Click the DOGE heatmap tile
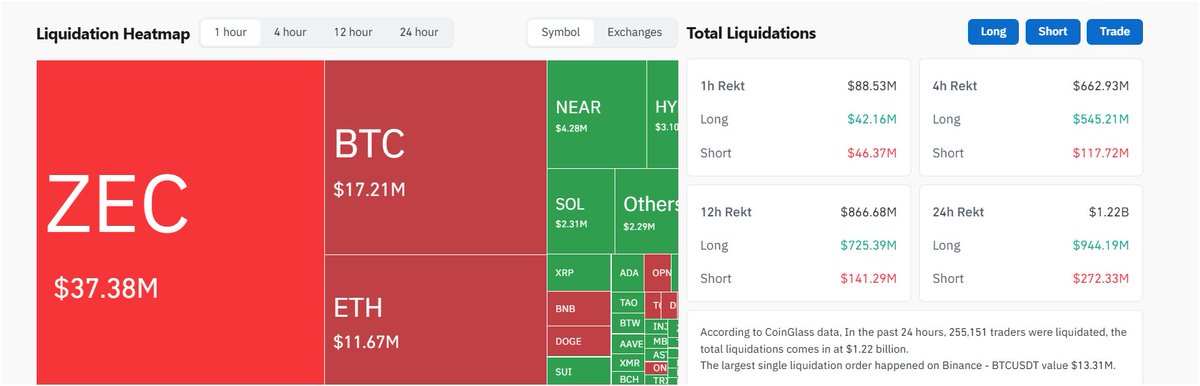Image resolution: width=1200 pixels, height=386 pixels. [x=578, y=341]
